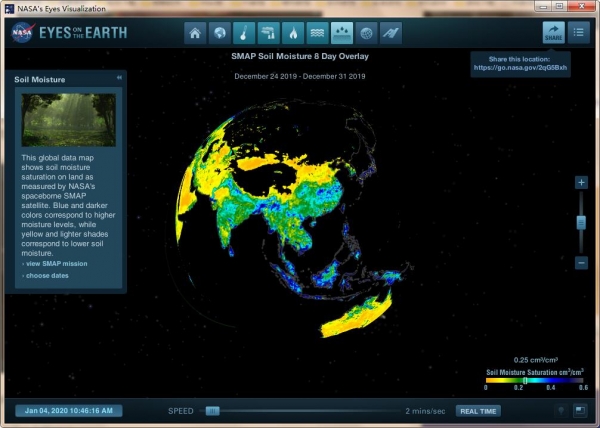Click the Share arrow button
Viewport: 600px width, 428px height.
pyautogui.click(x=554, y=32)
